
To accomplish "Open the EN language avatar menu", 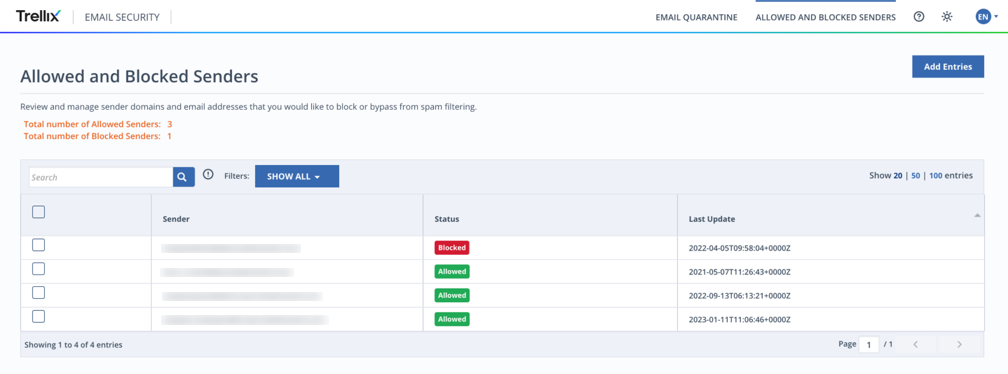I will (x=986, y=17).
